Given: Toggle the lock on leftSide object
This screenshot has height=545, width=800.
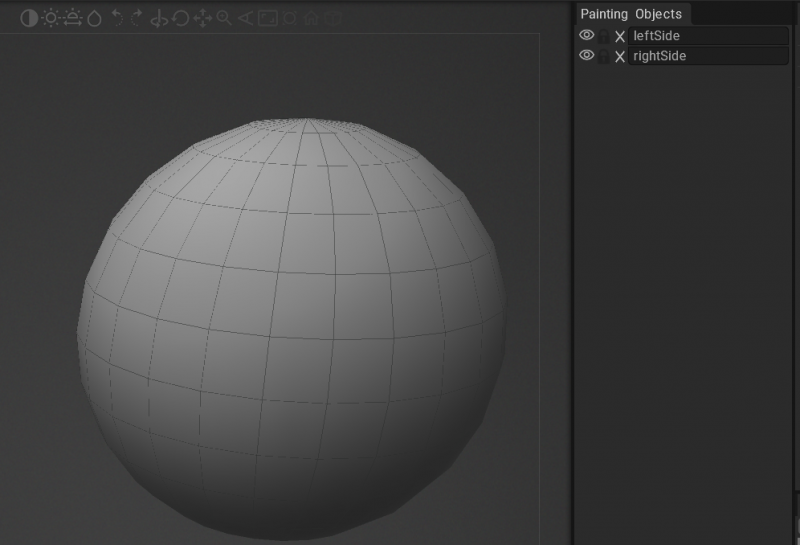Looking at the screenshot, I should [604, 36].
